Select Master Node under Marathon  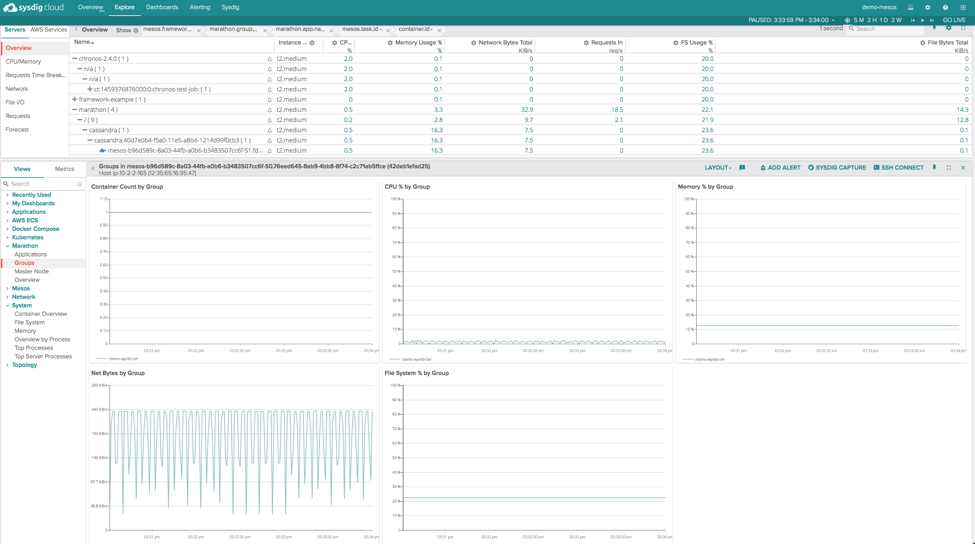tap(31, 272)
